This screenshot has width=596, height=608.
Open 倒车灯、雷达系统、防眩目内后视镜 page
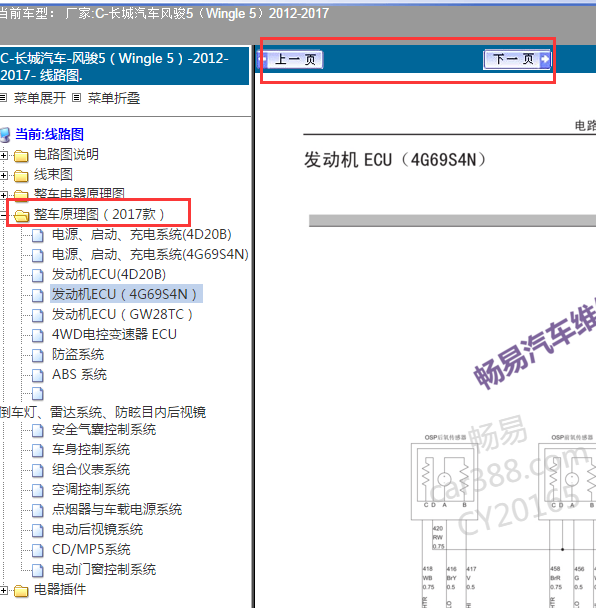[x=103, y=412]
